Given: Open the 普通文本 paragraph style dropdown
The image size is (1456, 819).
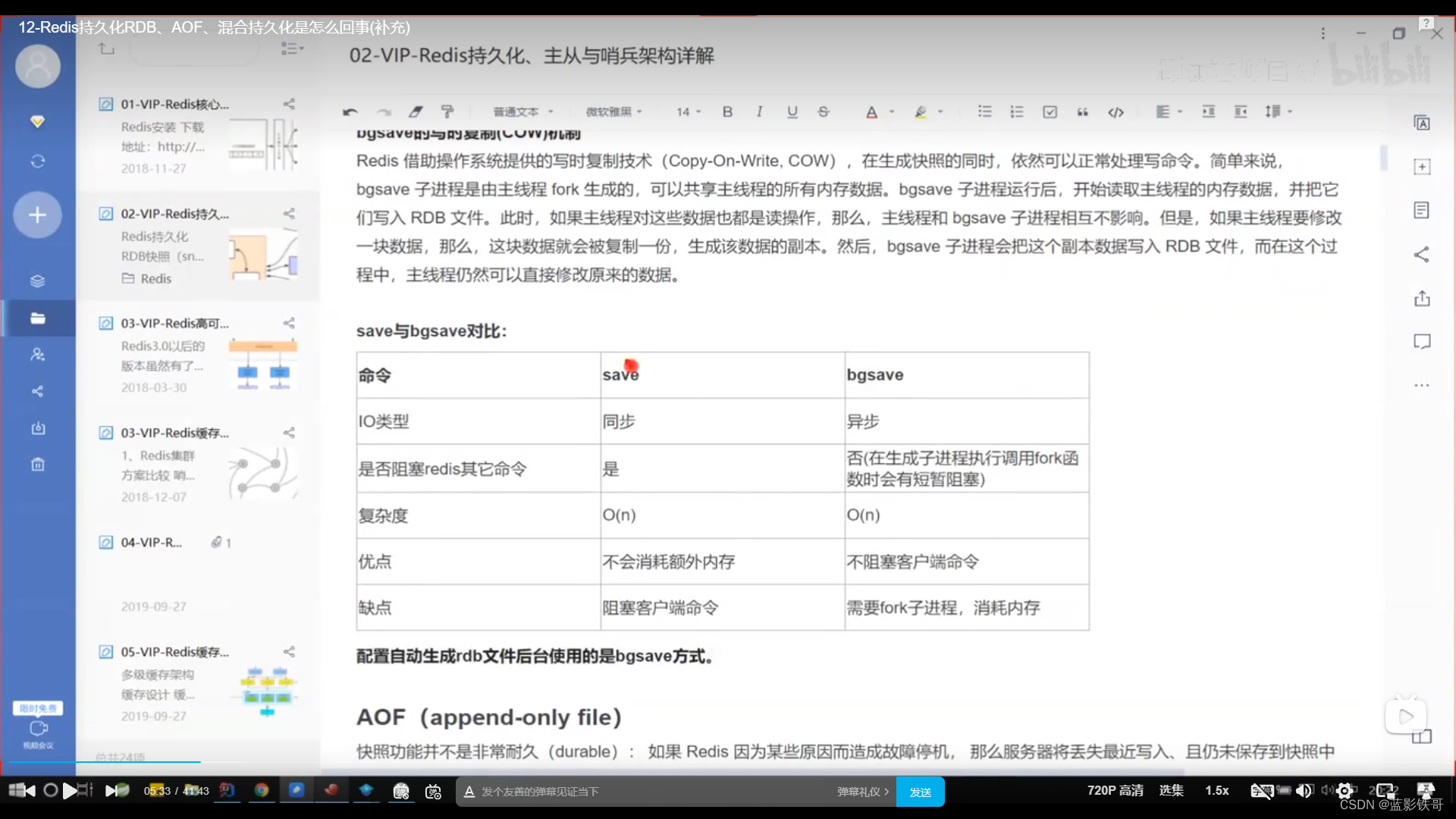Looking at the screenshot, I should coord(523,112).
